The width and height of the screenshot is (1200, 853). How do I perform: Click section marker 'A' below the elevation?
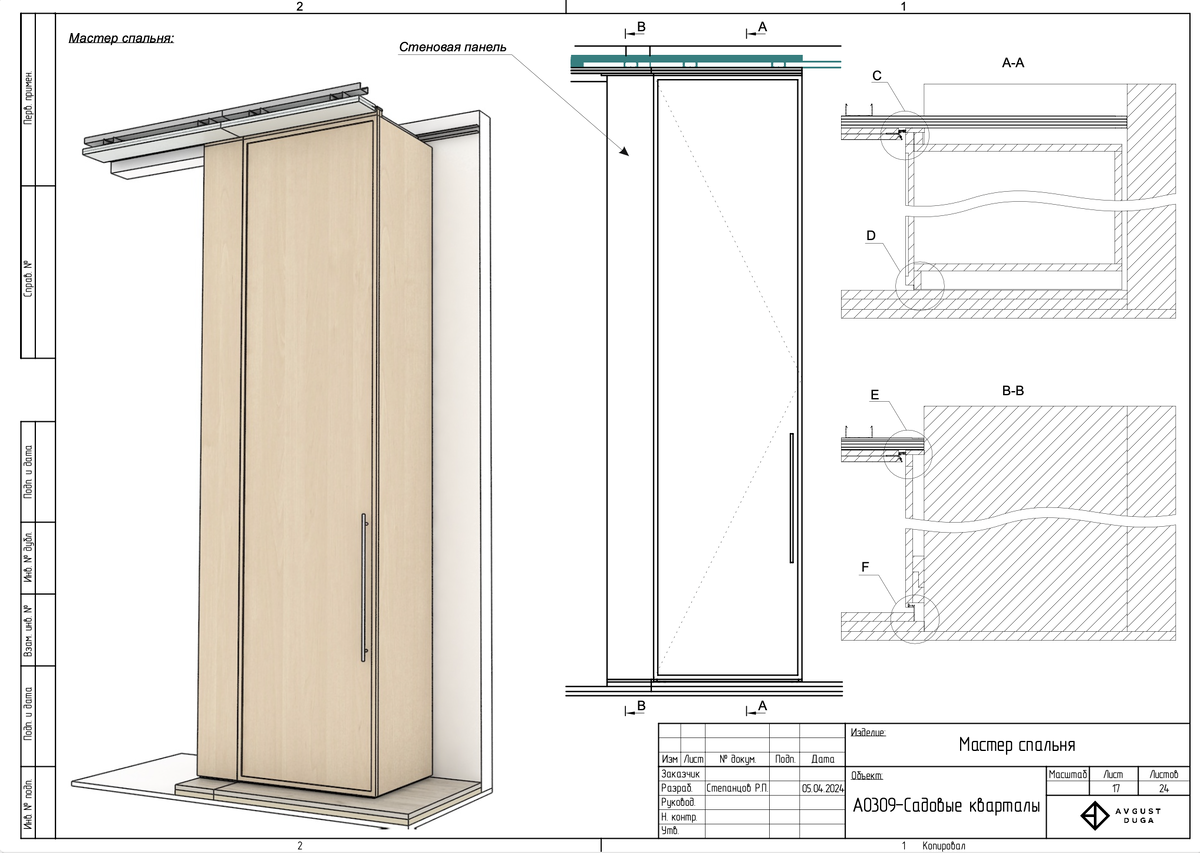[762, 705]
